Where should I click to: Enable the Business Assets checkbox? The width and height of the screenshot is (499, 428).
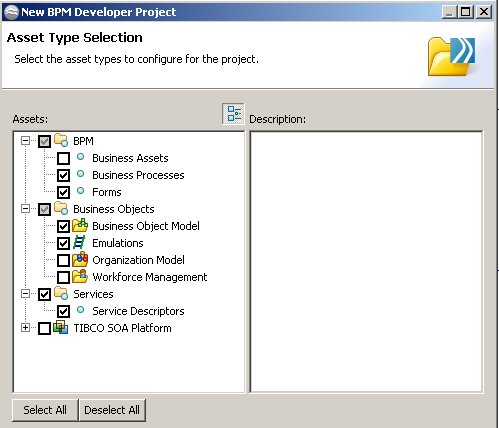click(63, 158)
